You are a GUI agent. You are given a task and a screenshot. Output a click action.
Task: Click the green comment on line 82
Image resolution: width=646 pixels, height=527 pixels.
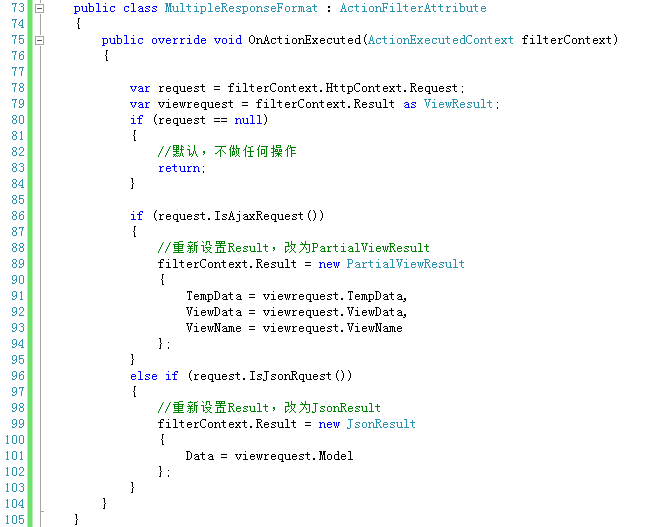(x=227, y=152)
